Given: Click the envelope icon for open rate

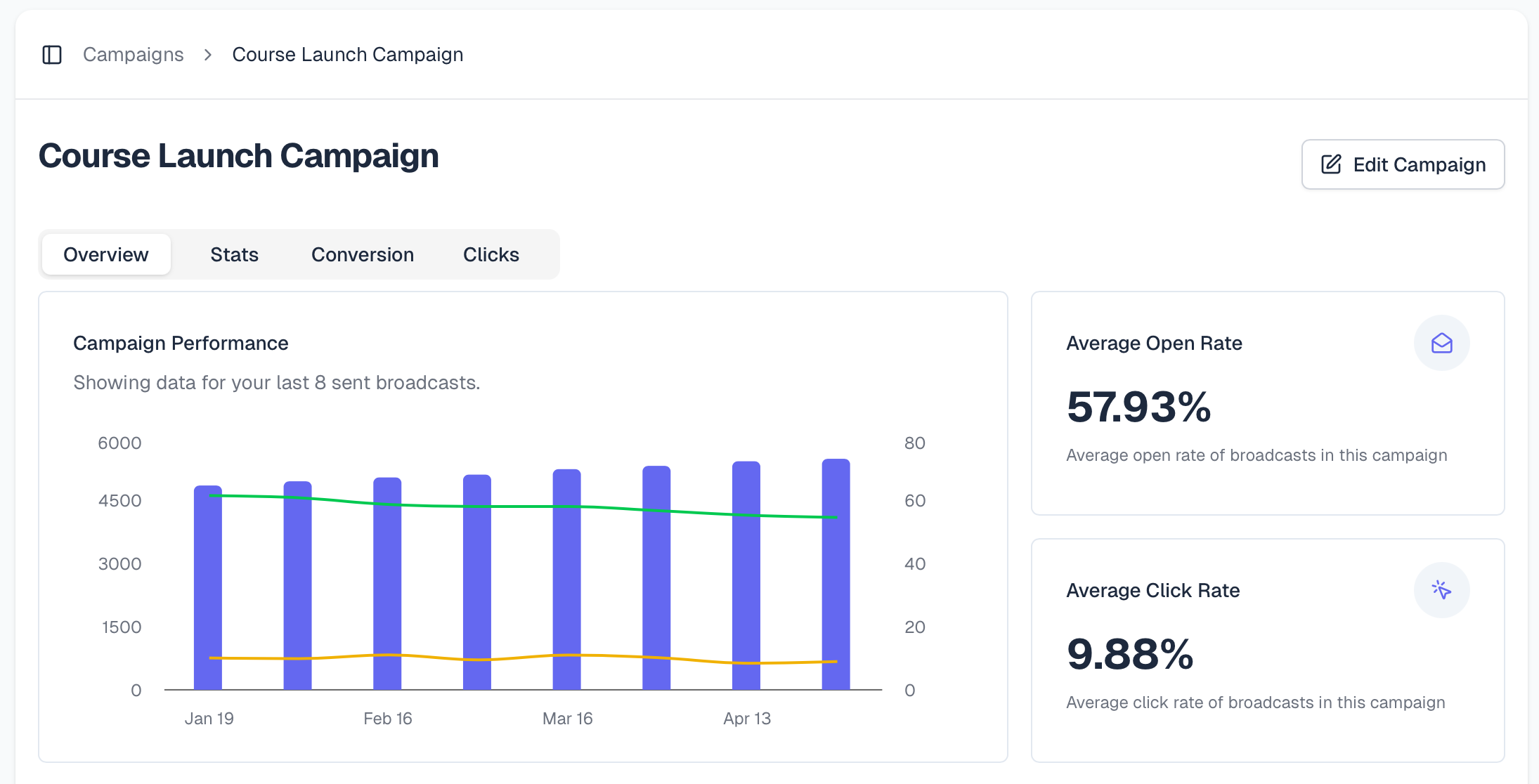Looking at the screenshot, I should coord(1441,343).
